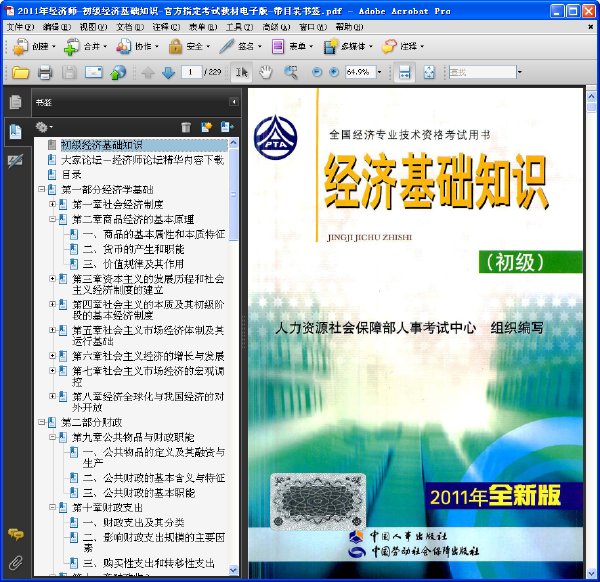
Task: Select the marquee zoom tool
Action: coord(290,72)
